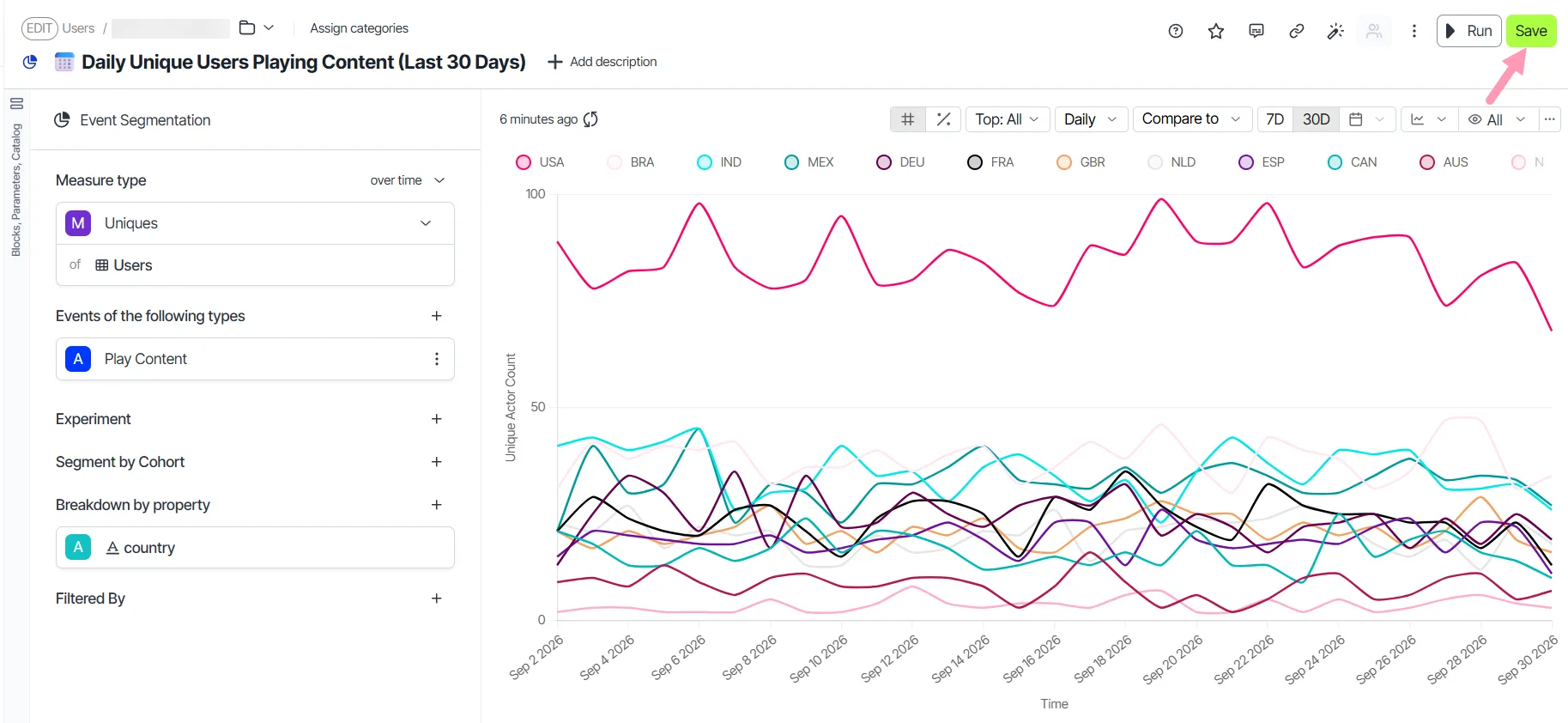Open Play Content event options menu
1568x723 pixels.
click(x=437, y=359)
